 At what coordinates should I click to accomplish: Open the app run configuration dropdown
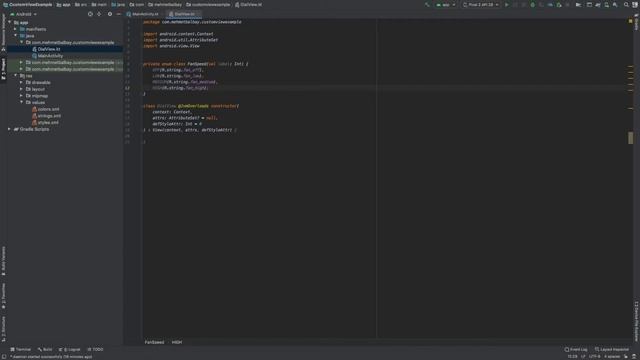pyautogui.click(x=446, y=5)
